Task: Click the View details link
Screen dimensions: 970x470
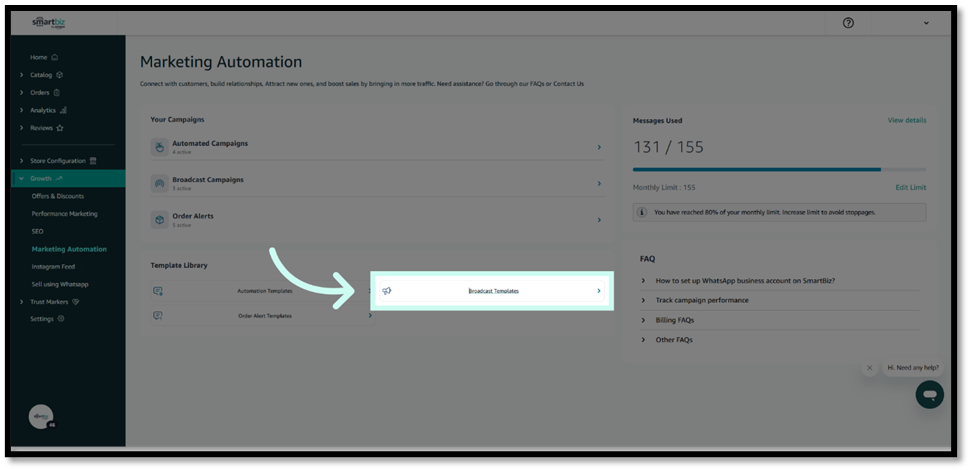Action: coord(906,120)
